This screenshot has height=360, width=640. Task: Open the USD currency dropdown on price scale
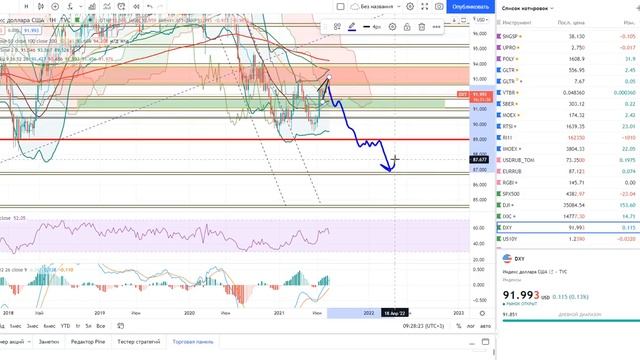[x=482, y=20]
